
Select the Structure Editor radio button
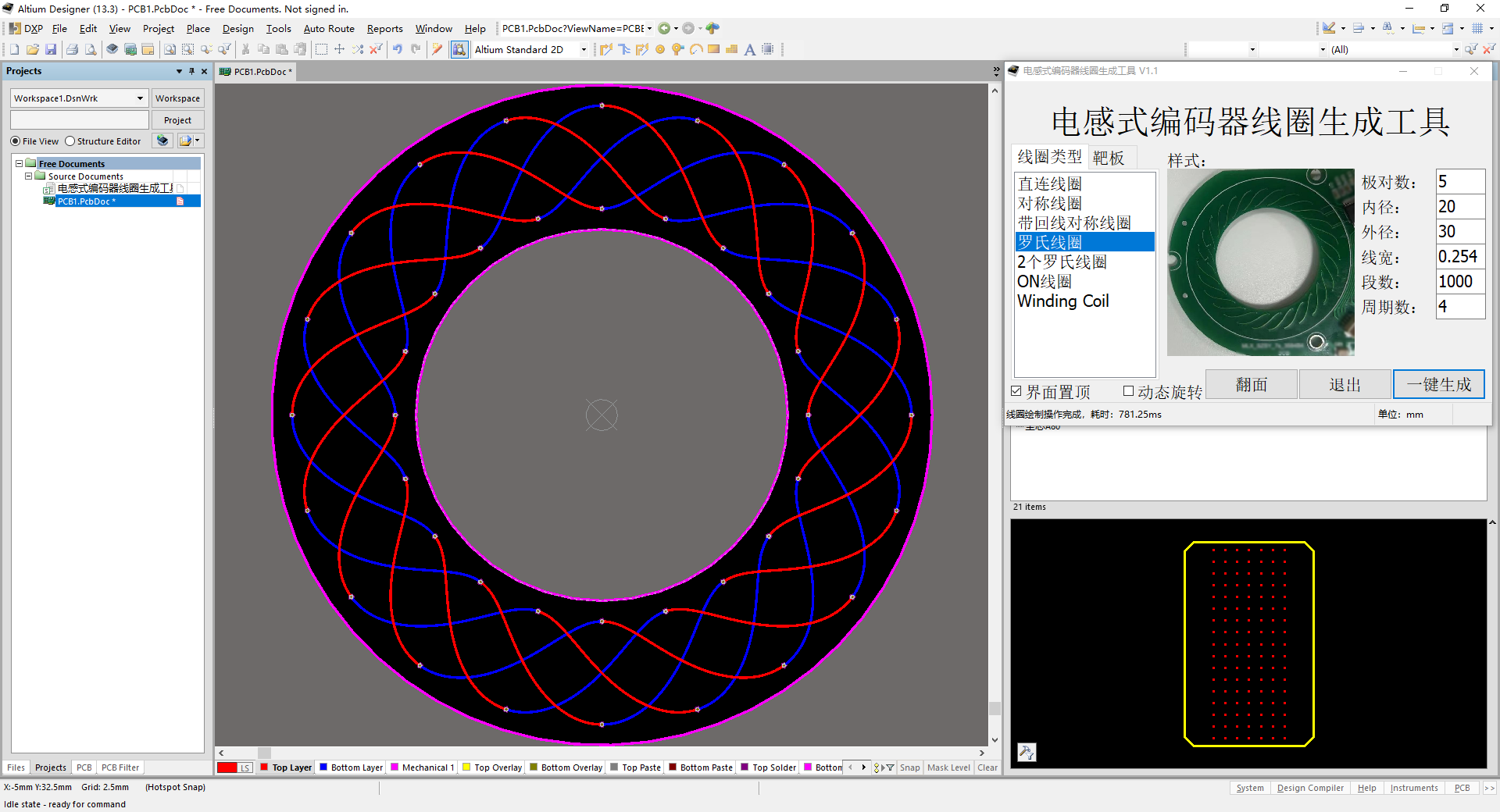70,141
